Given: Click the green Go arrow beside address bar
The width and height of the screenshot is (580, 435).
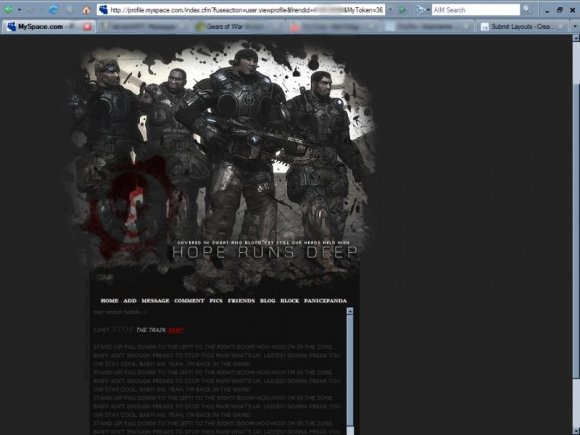Looking at the screenshot, I should tap(403, 10).
